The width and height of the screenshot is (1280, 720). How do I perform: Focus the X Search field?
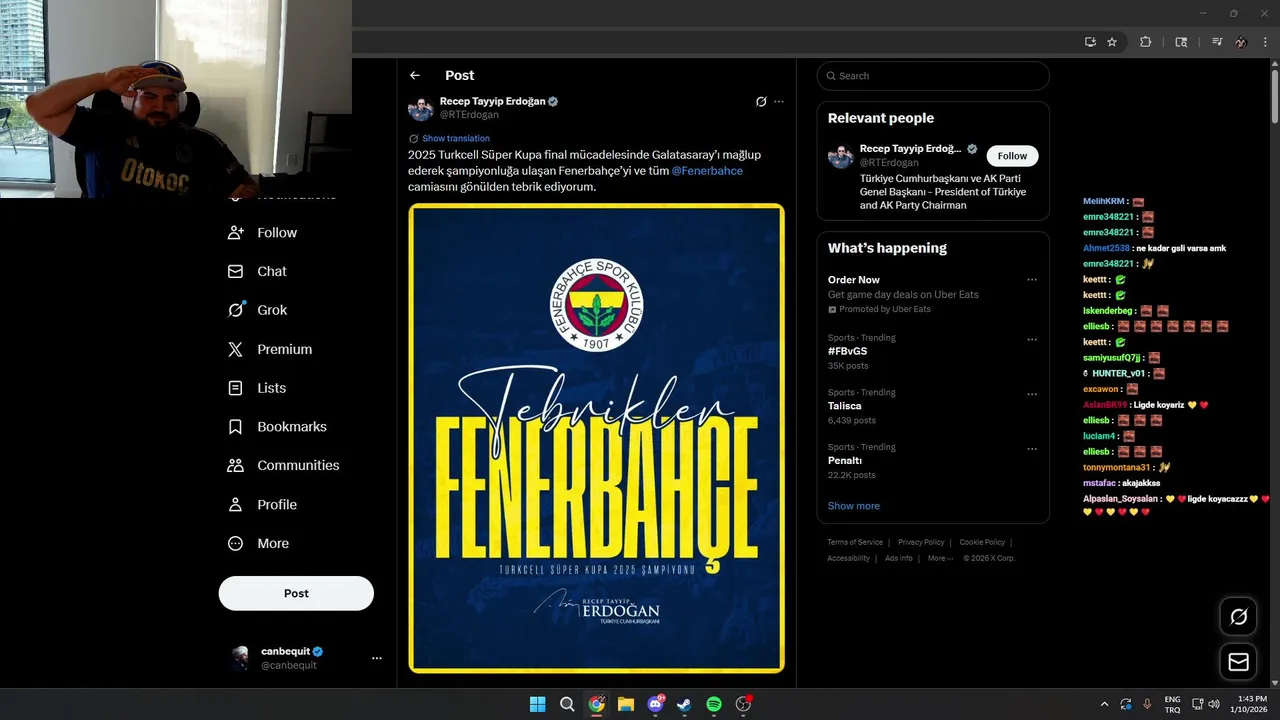click(933, 76)
